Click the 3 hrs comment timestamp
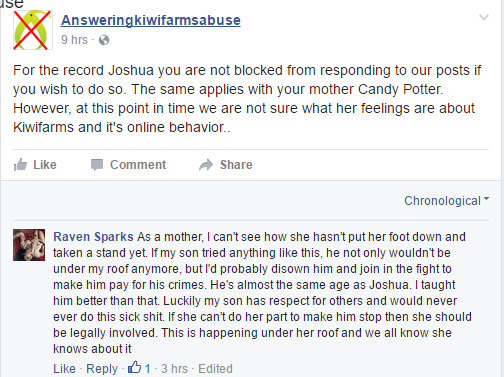The height and width of the screenshot is (377, 504). coord(175,369)
